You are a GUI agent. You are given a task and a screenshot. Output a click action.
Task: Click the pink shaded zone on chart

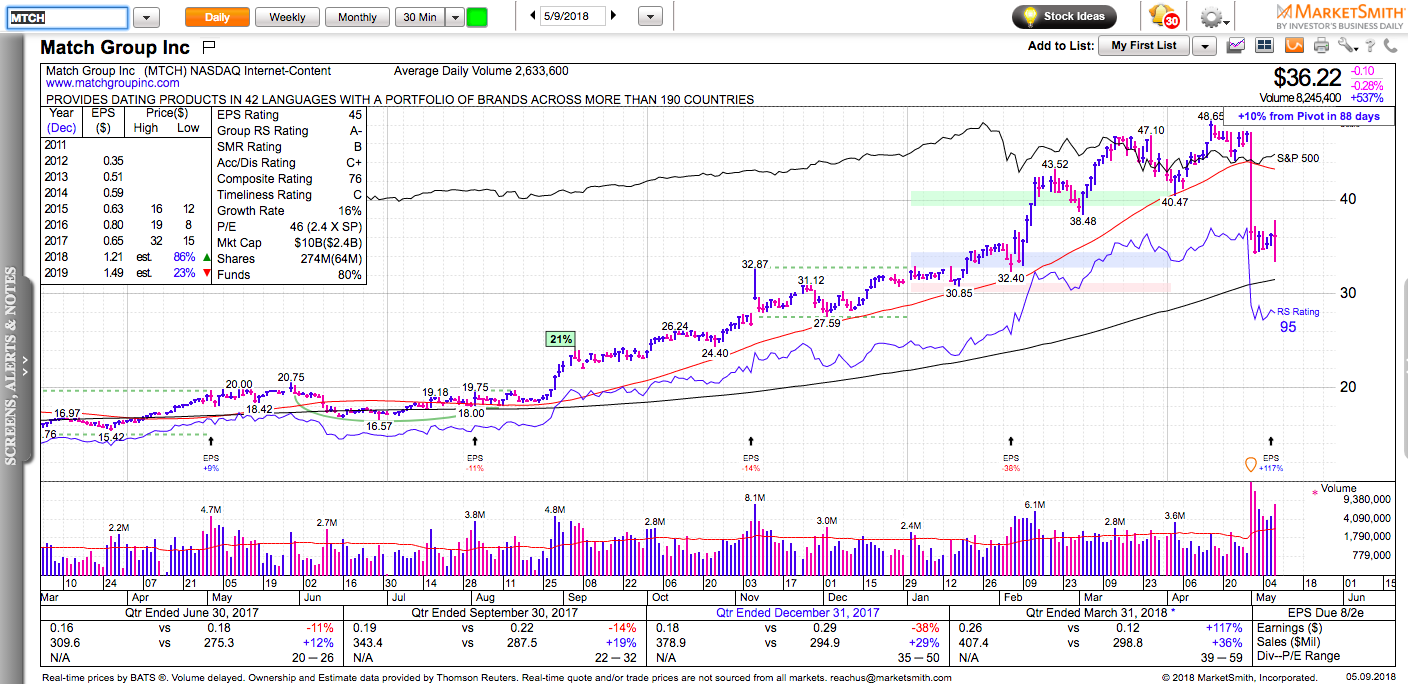pos(1040,288)
